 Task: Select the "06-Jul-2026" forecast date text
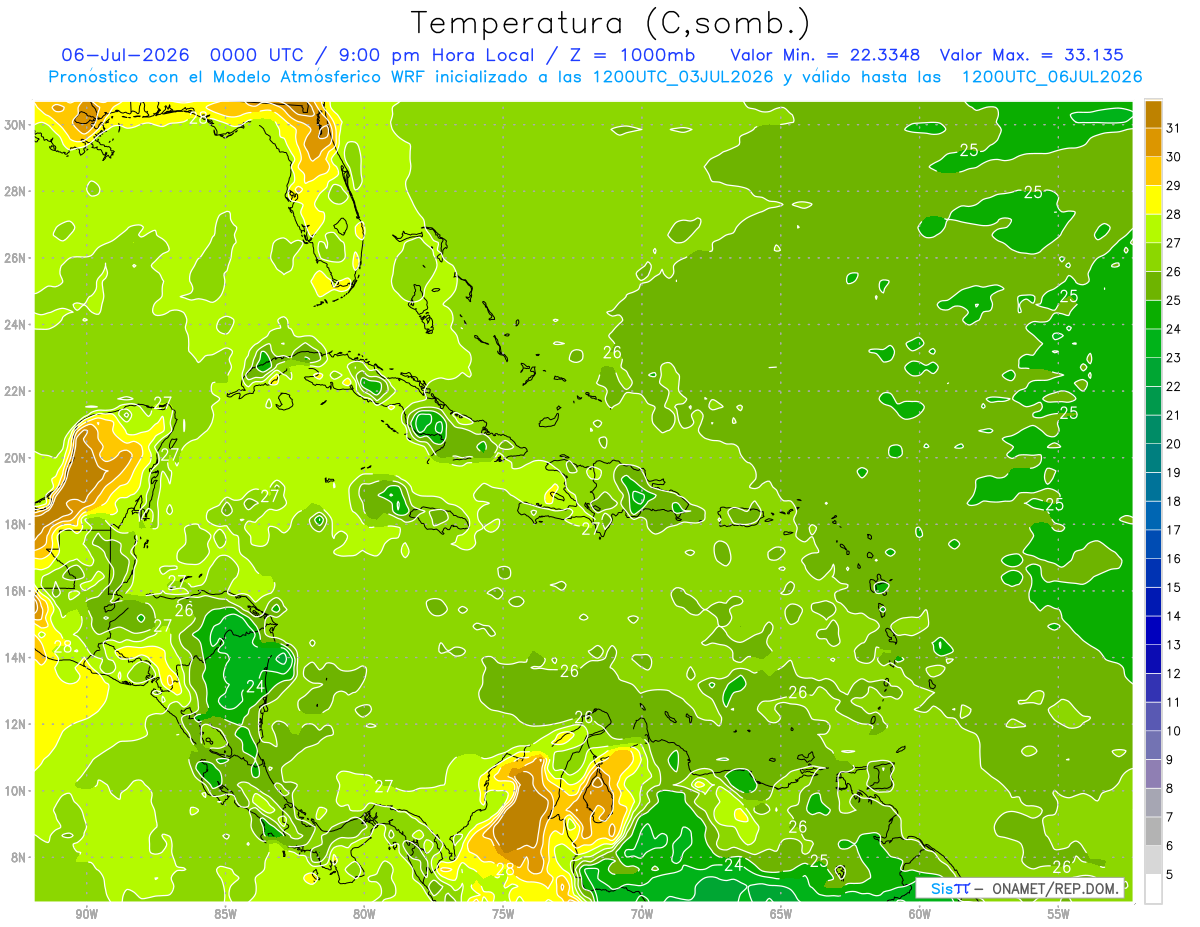pyautogui.click(x=125, y=55)
